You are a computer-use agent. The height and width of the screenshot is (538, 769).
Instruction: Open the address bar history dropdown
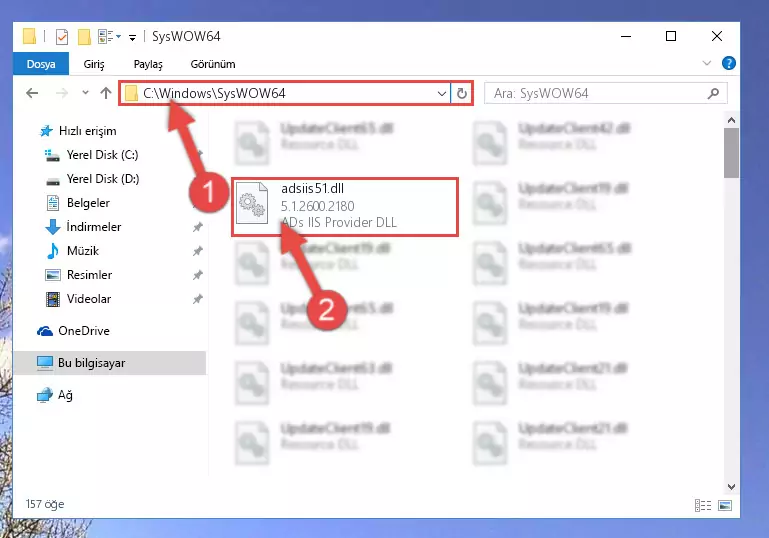coord(441,93)
